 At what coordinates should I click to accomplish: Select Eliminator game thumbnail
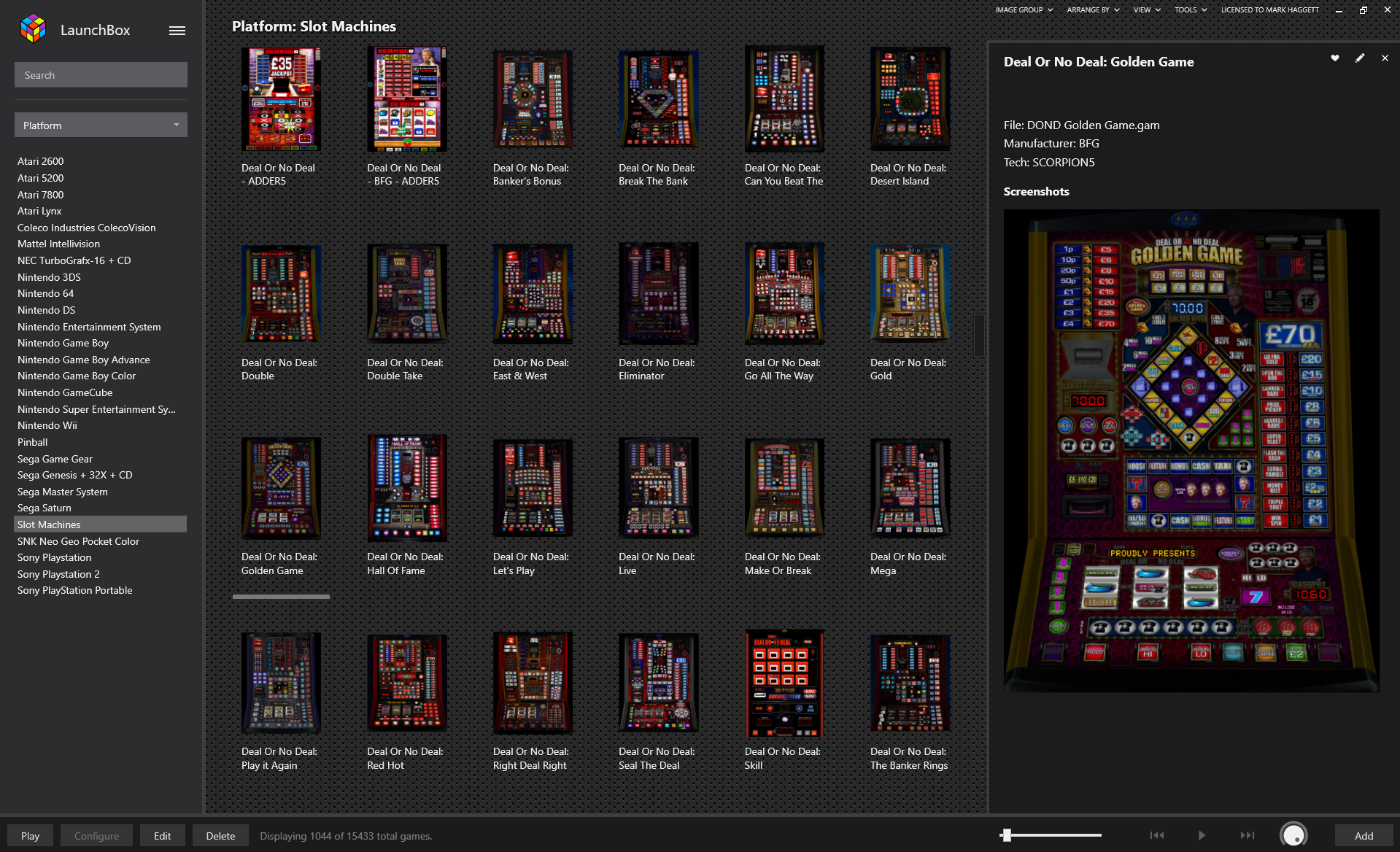(658, 294)
